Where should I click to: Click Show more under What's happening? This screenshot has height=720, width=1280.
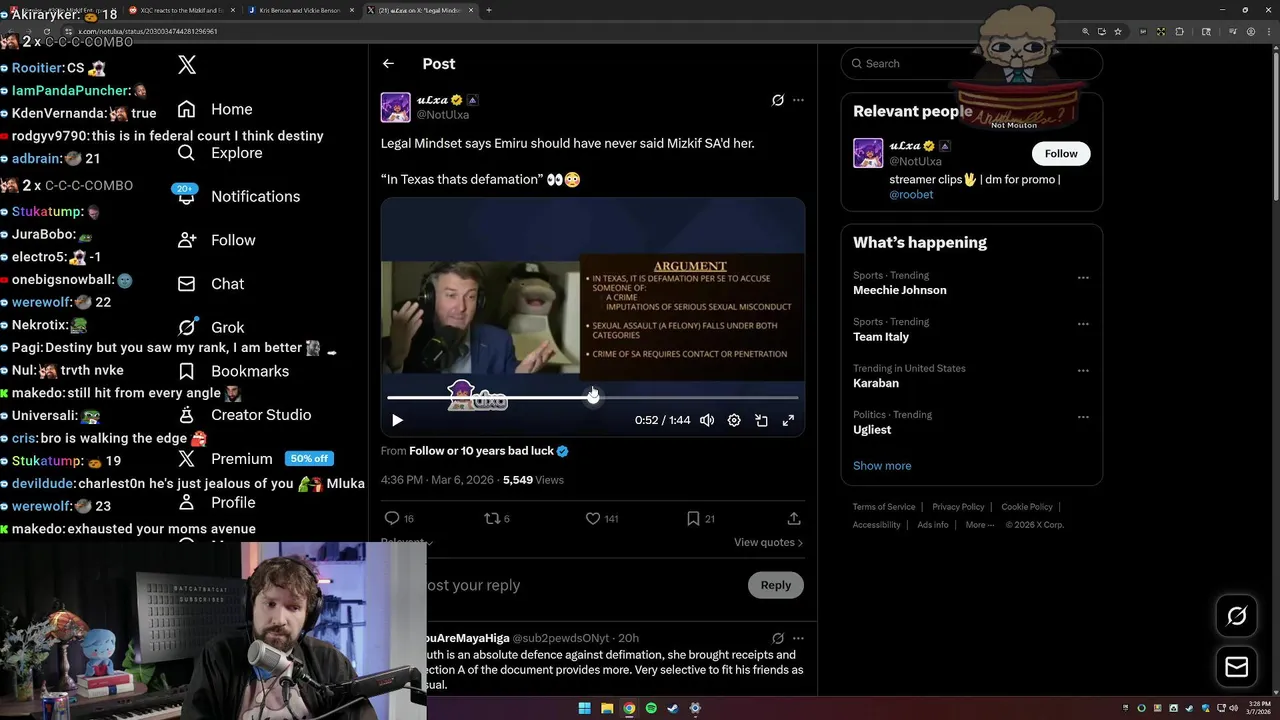[x=882, y=466]
